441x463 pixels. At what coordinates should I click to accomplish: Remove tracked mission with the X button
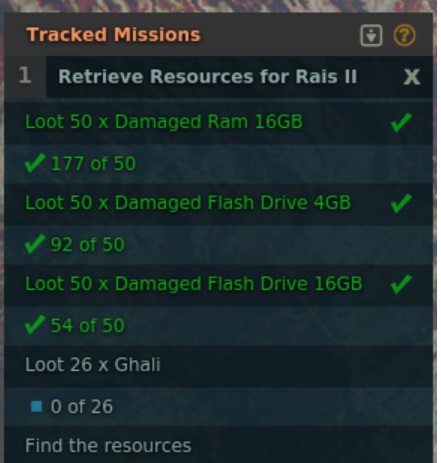[412, 77]
